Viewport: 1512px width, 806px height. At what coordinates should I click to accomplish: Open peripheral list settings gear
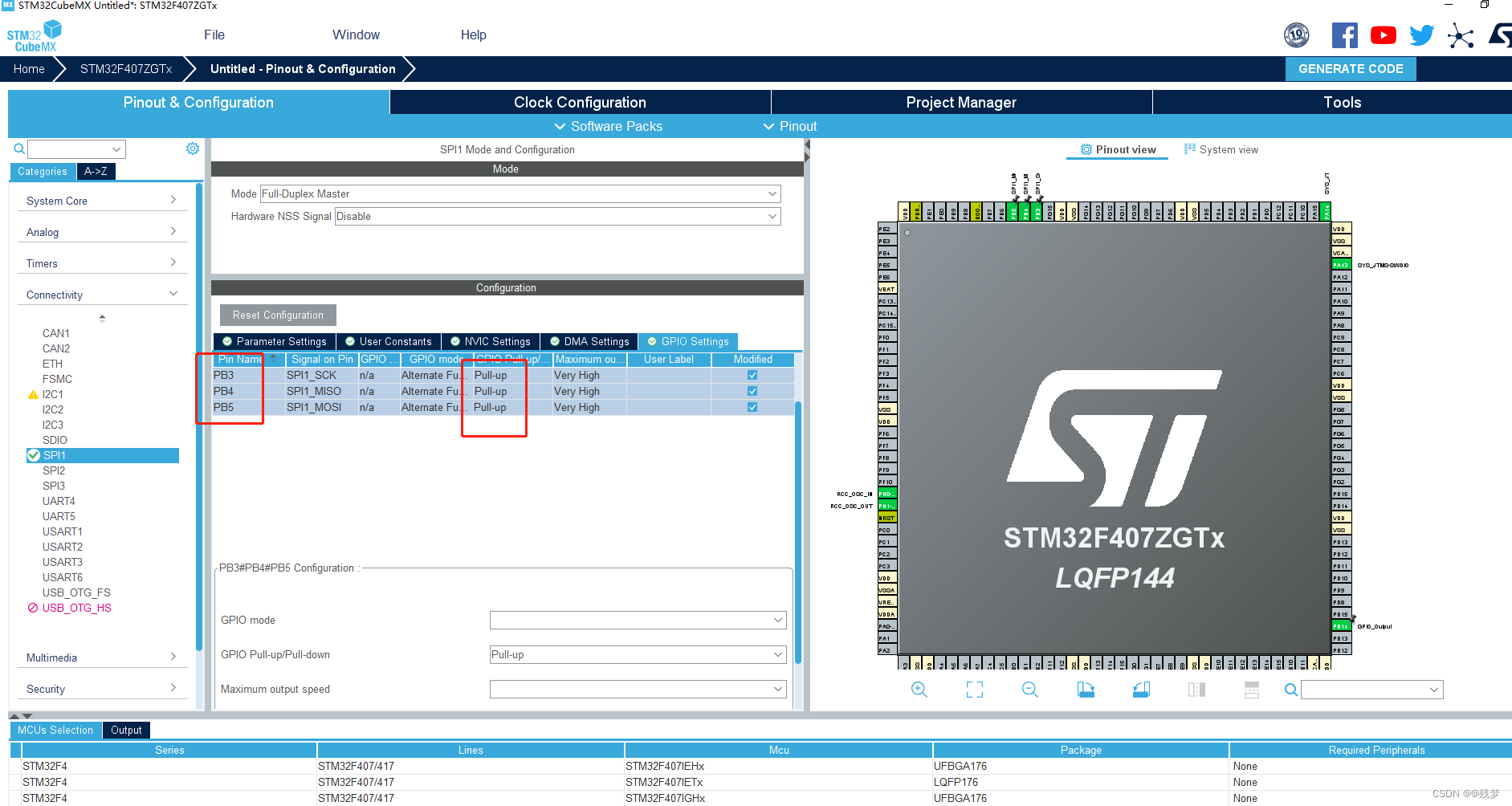point(193,149)
